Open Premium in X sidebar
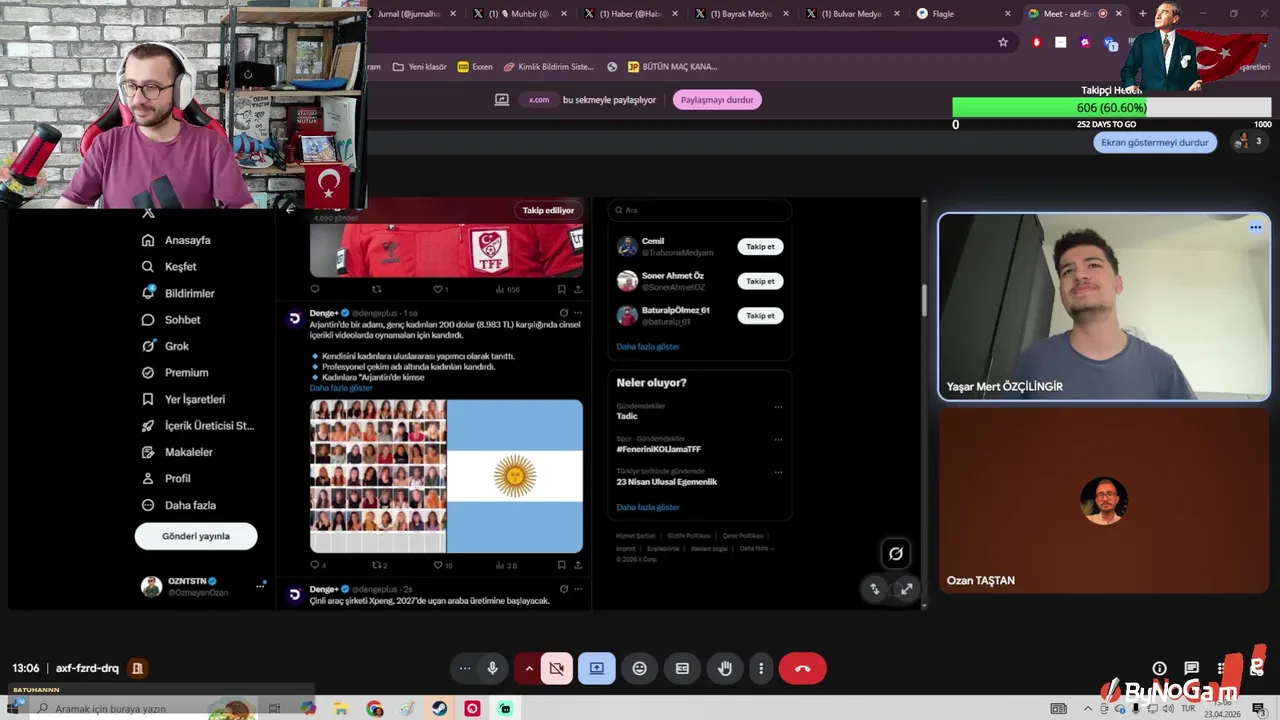1280x720 pixels. (175, 372)
